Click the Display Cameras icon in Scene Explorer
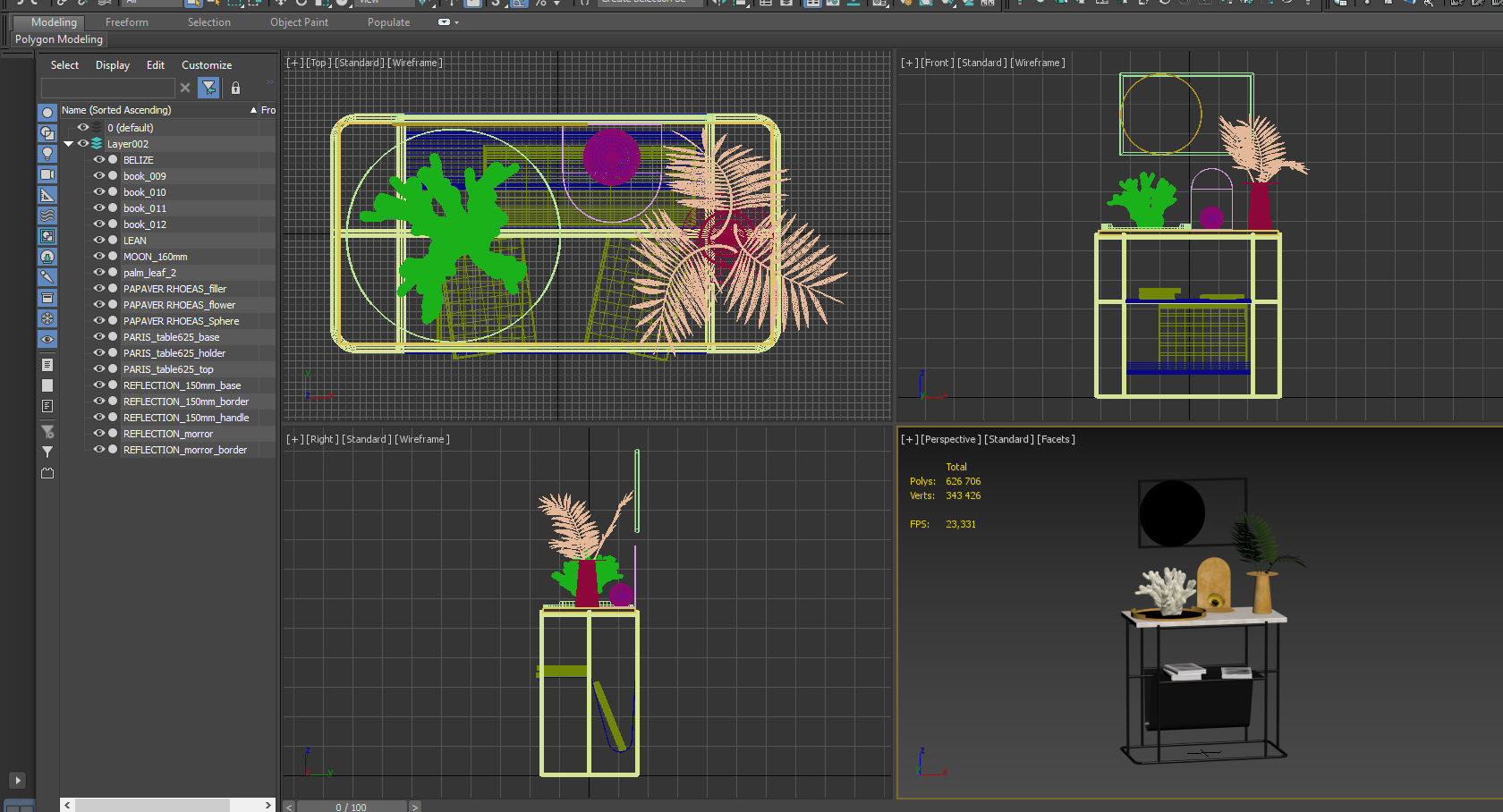Image resolution: width=1503 pixels, height=812 pixels. 47,173
